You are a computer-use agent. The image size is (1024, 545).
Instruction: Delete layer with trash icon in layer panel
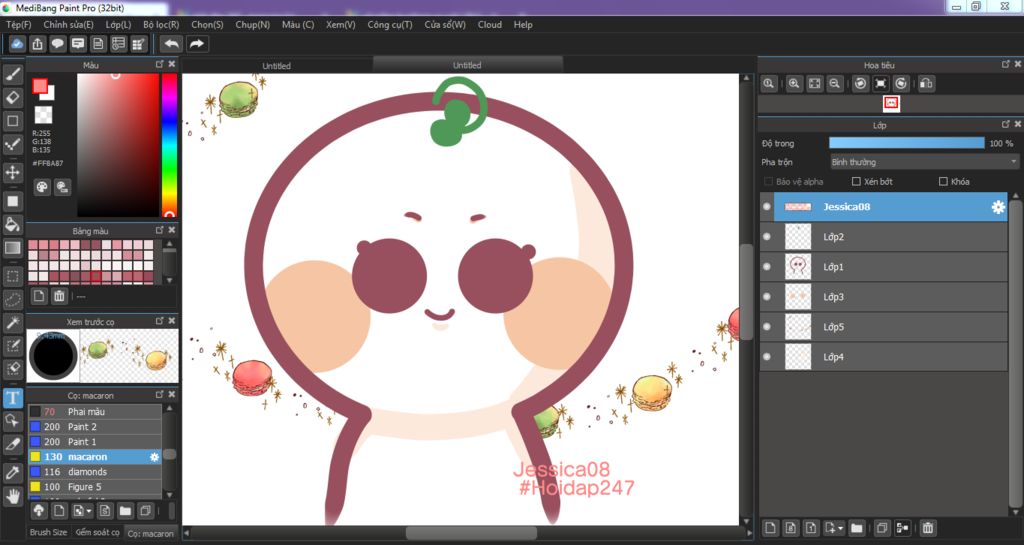[x=928, y=527]
